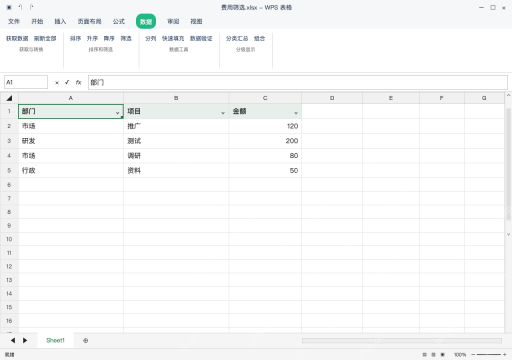The height and width of the screenshot is (360, 512).
Task: Select column D header
Action: (332, 98)
